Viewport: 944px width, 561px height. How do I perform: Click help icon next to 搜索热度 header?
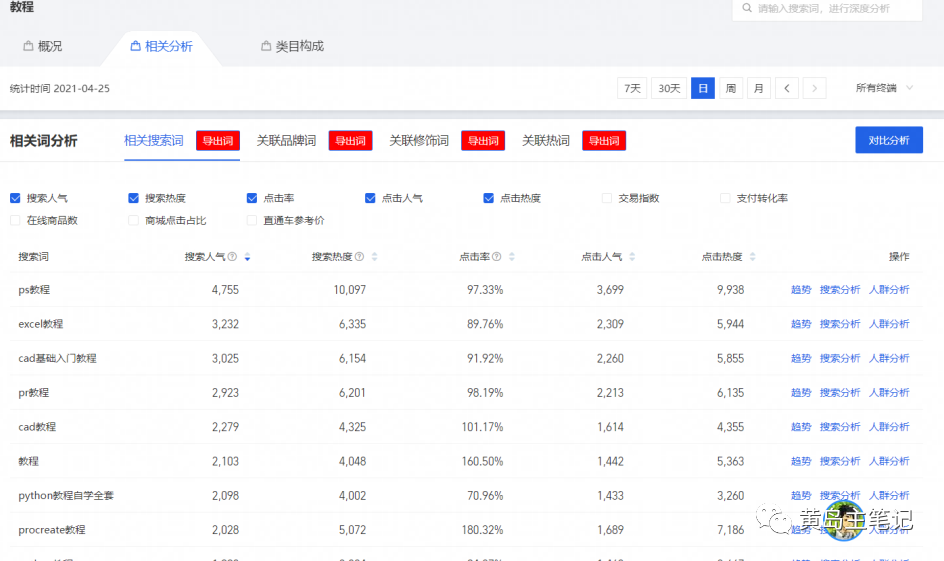[x=359, y=257]
